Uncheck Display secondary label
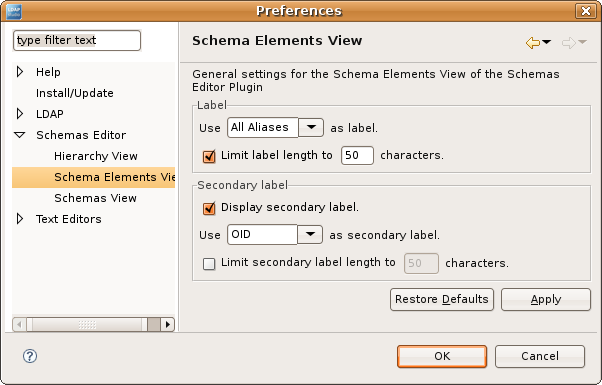 click(209, 208)
